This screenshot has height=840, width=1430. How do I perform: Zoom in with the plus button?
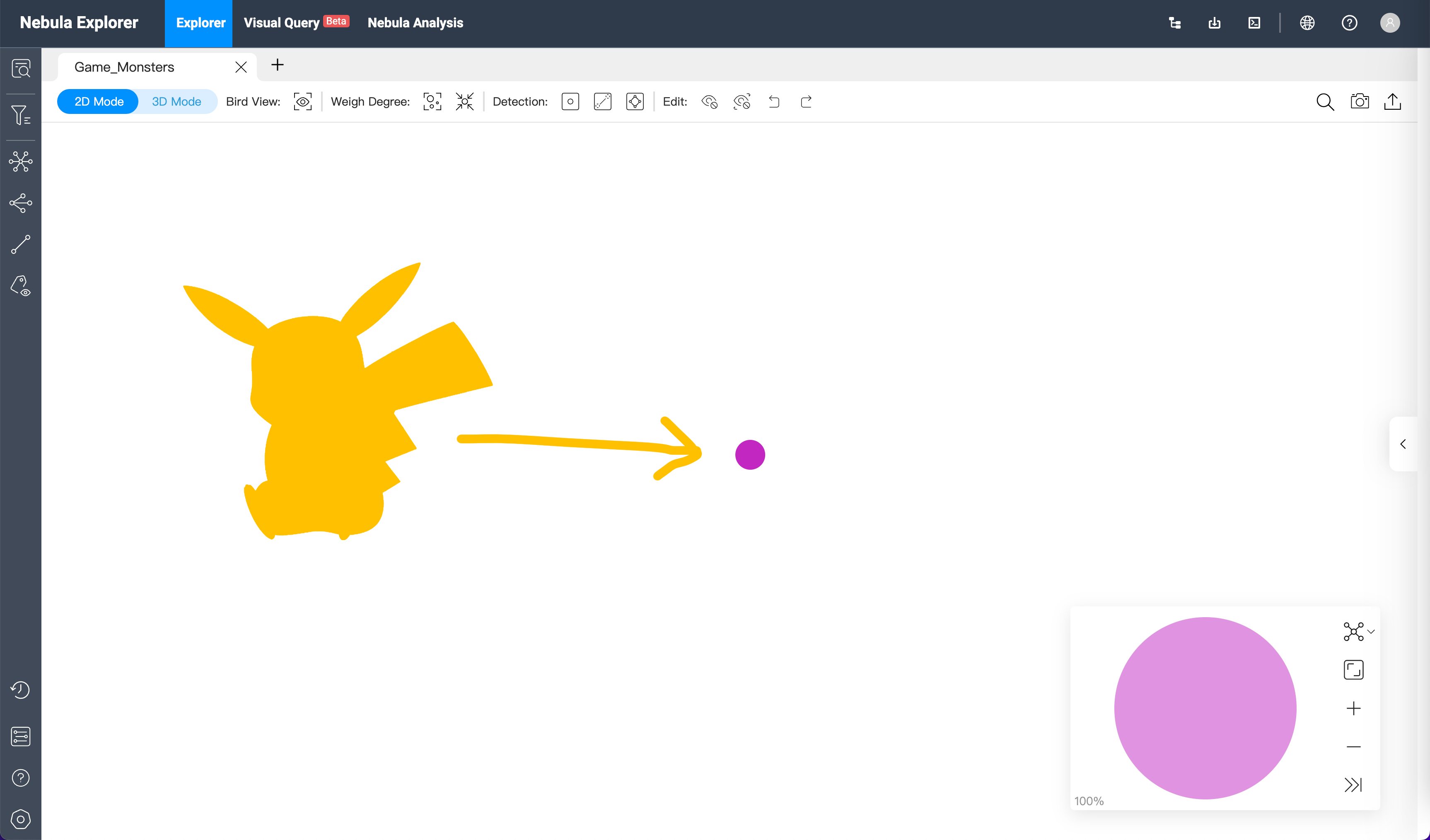click(1353, 708)
